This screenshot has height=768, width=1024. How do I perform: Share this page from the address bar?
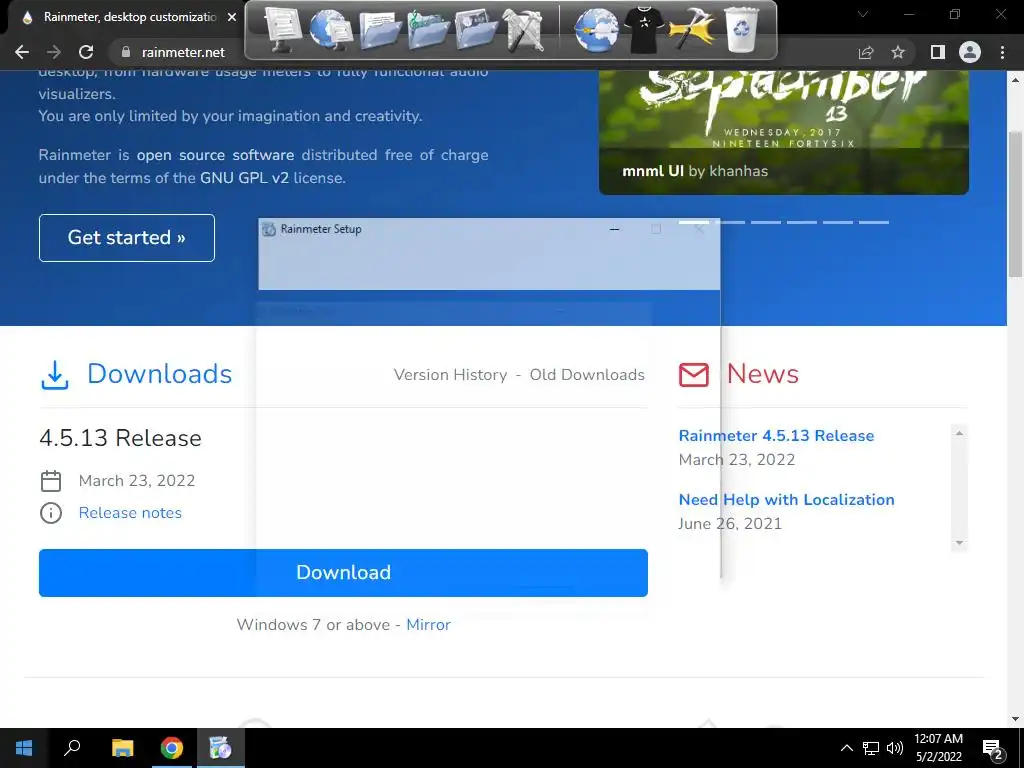click(866, 52)
